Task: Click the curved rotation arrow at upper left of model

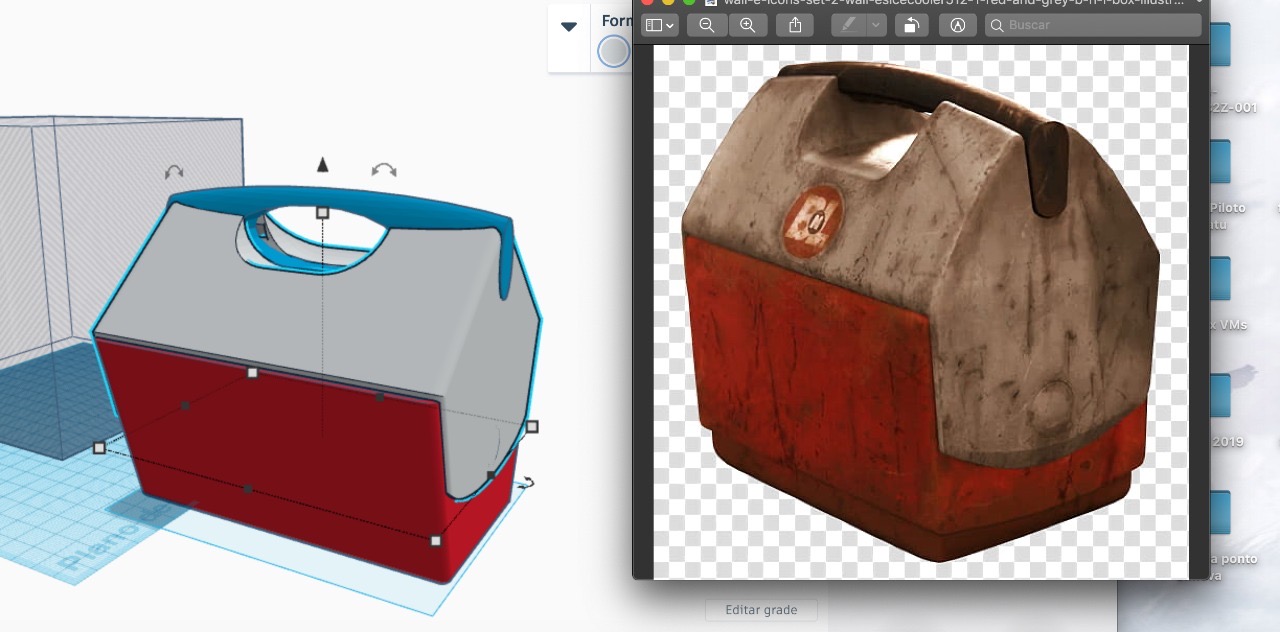Action: [174, 173]
